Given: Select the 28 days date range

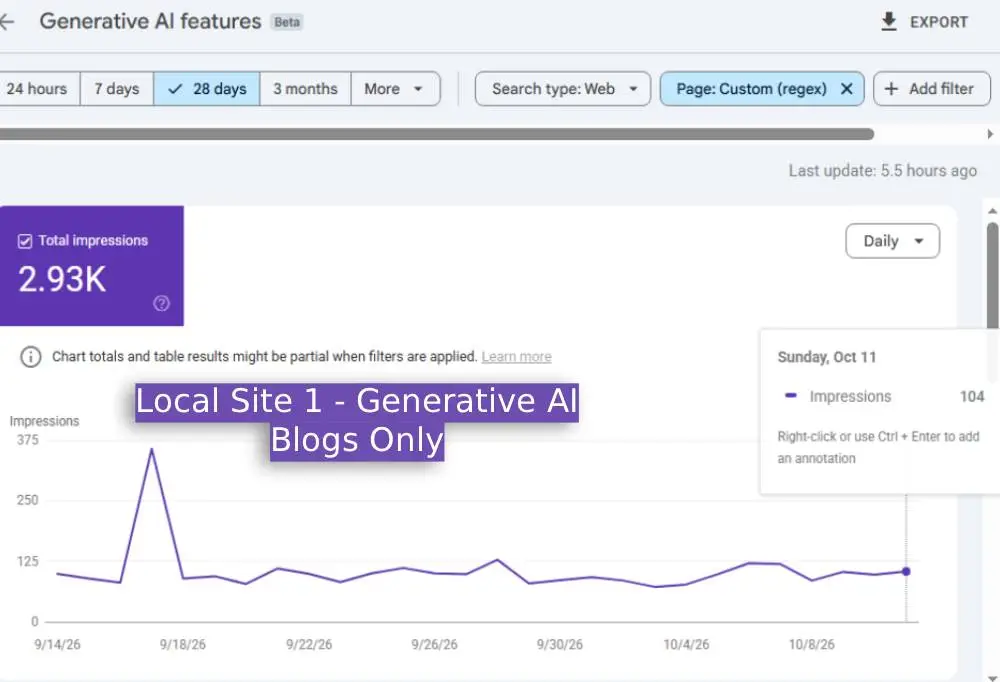Looking at the screenshot, I should coord(207,89).
